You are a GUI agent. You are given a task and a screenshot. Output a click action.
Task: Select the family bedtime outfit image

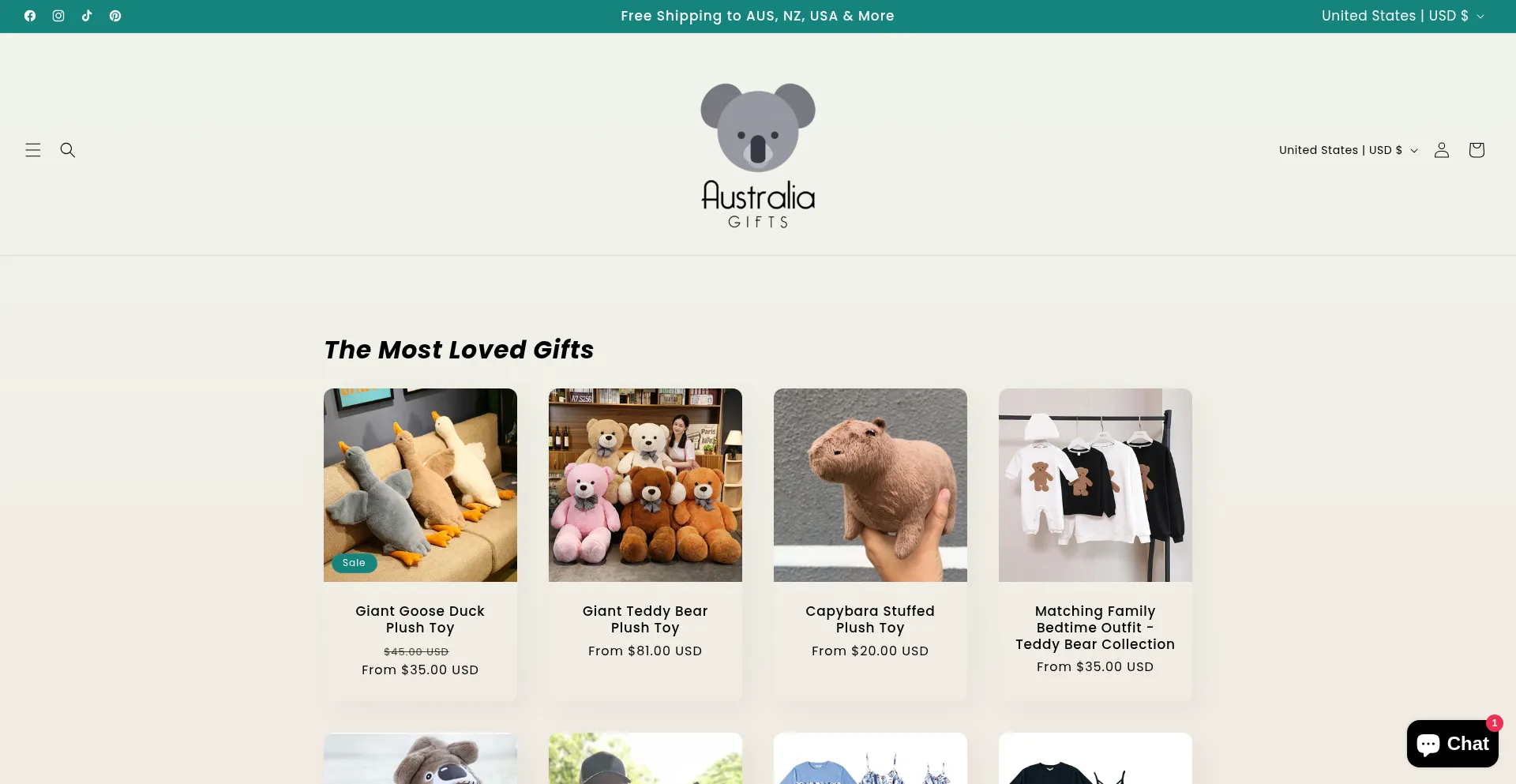tap(1095, 485)
